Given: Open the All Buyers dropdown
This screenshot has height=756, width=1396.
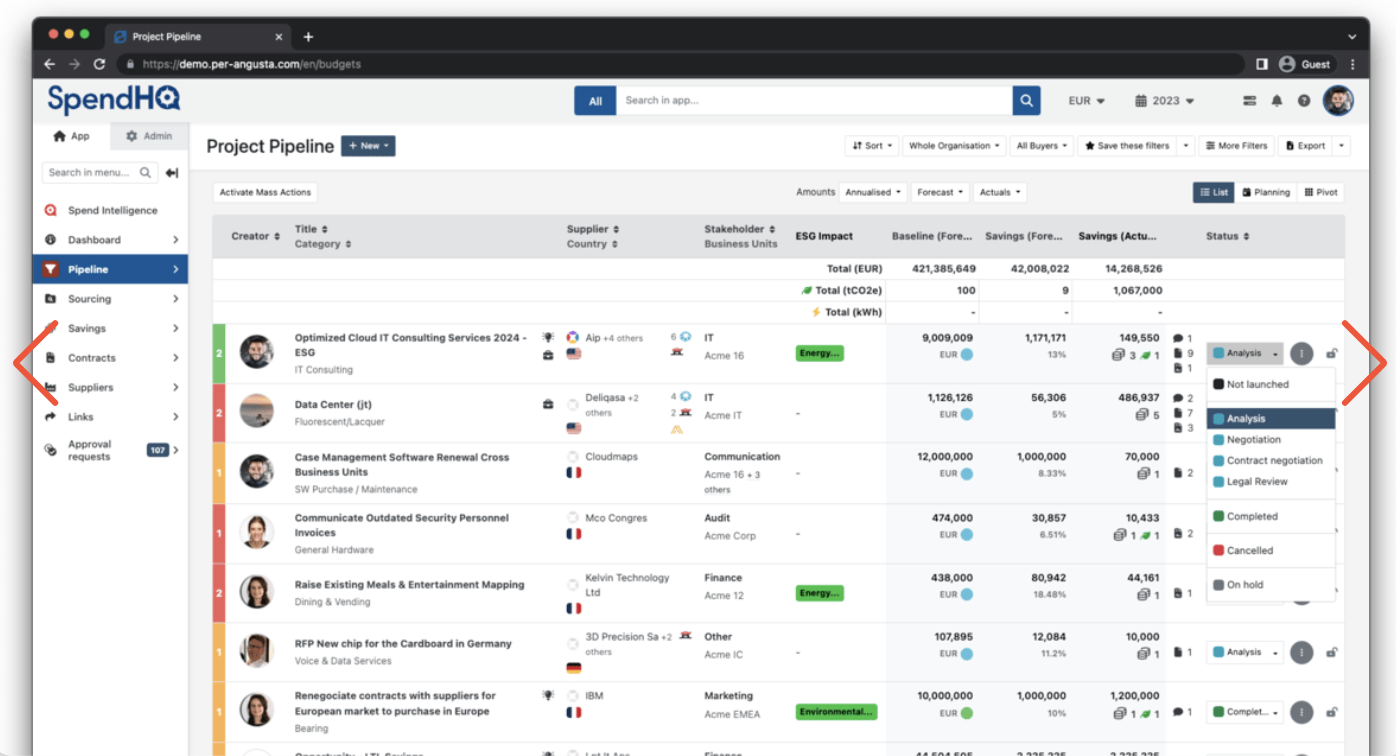Looking at the screenshot, I should pos(1041,146).
